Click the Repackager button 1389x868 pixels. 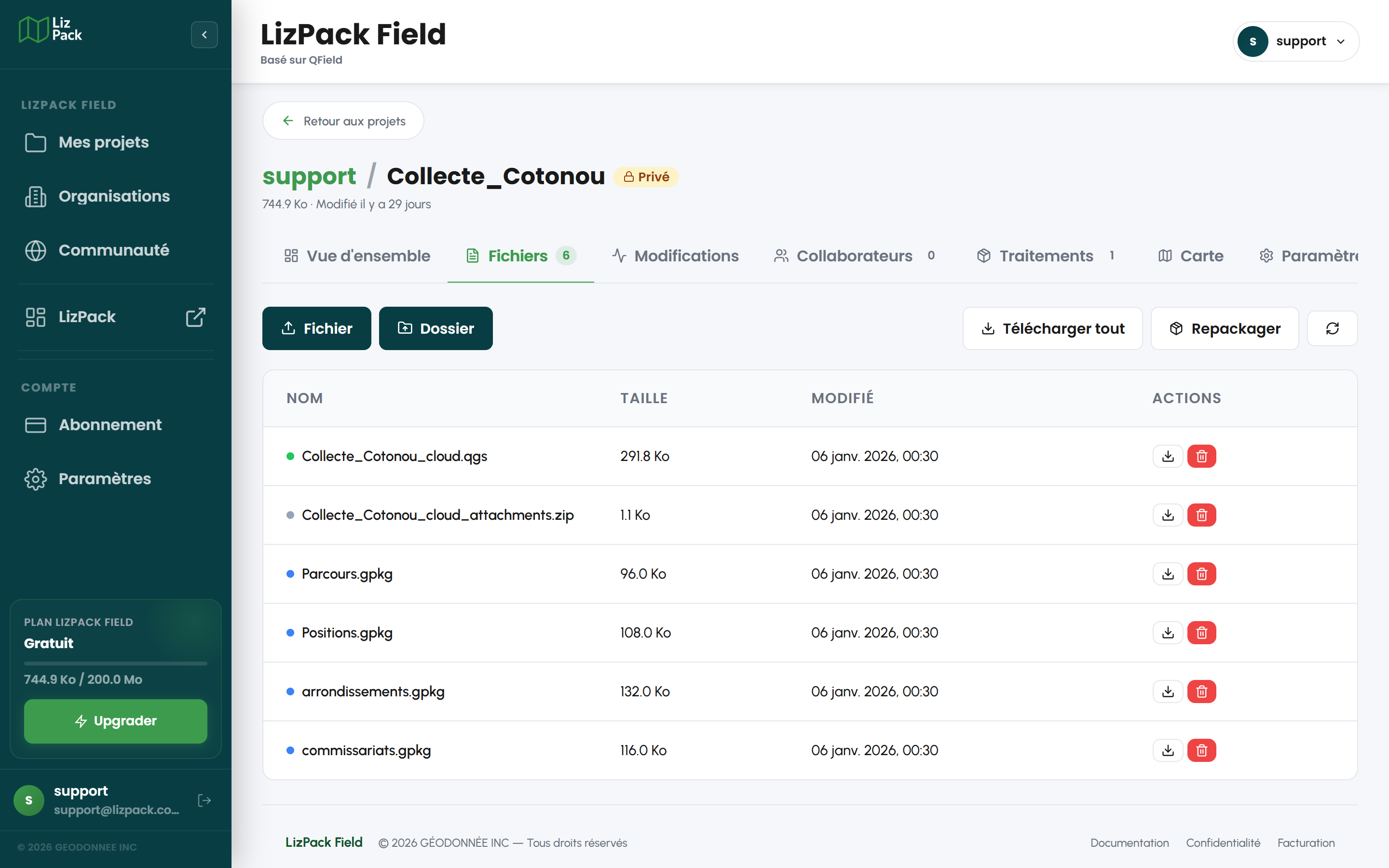click(1225, 328)
